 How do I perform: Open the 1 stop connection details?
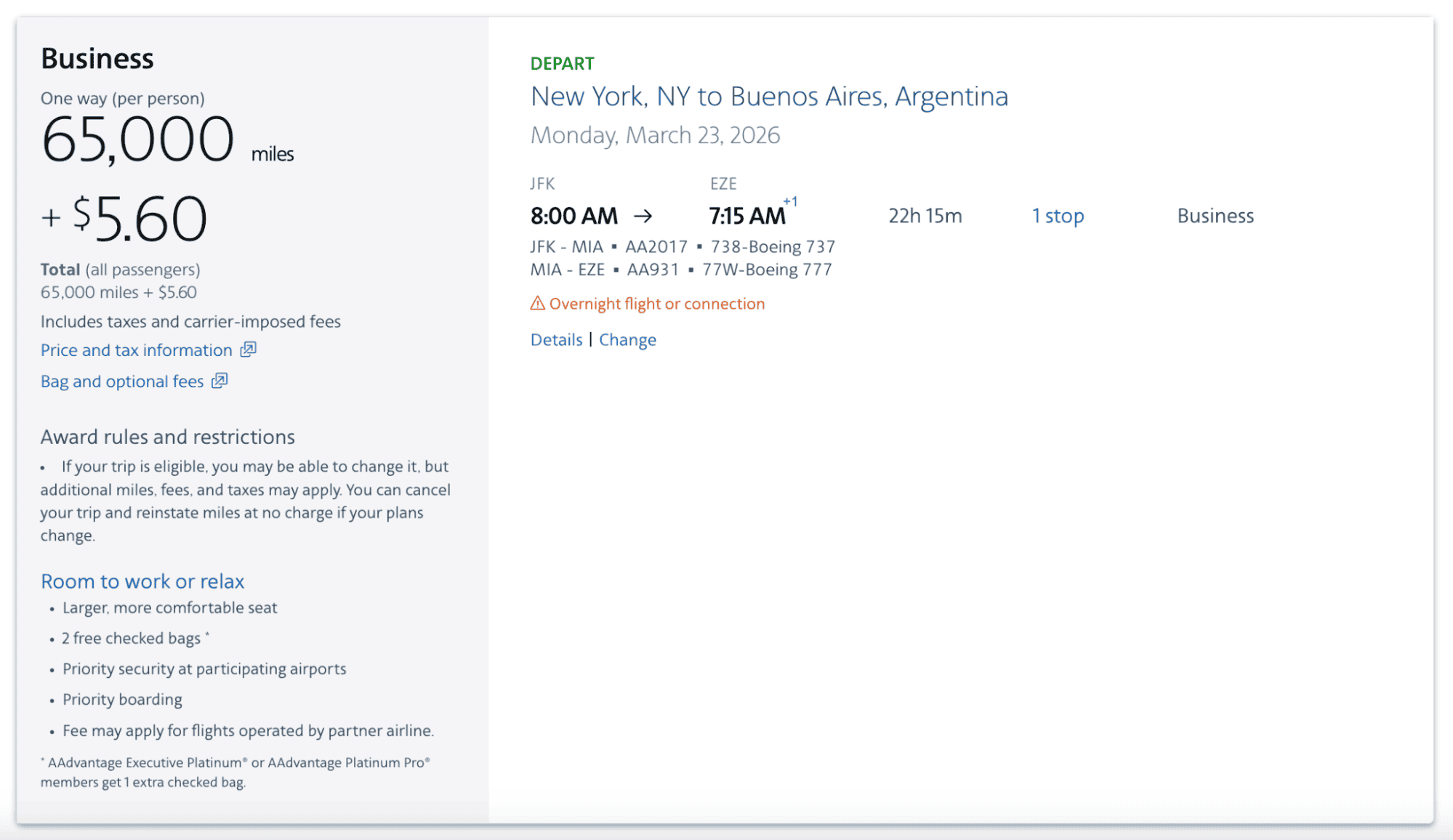click(1058, 215)
